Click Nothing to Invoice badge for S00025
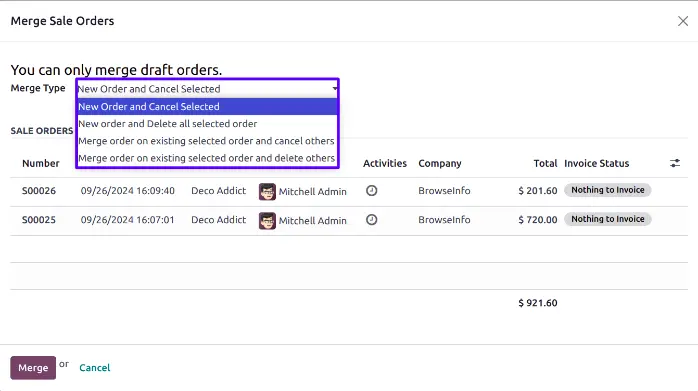This screenshot has height=391, width=698. coord(608,219)
